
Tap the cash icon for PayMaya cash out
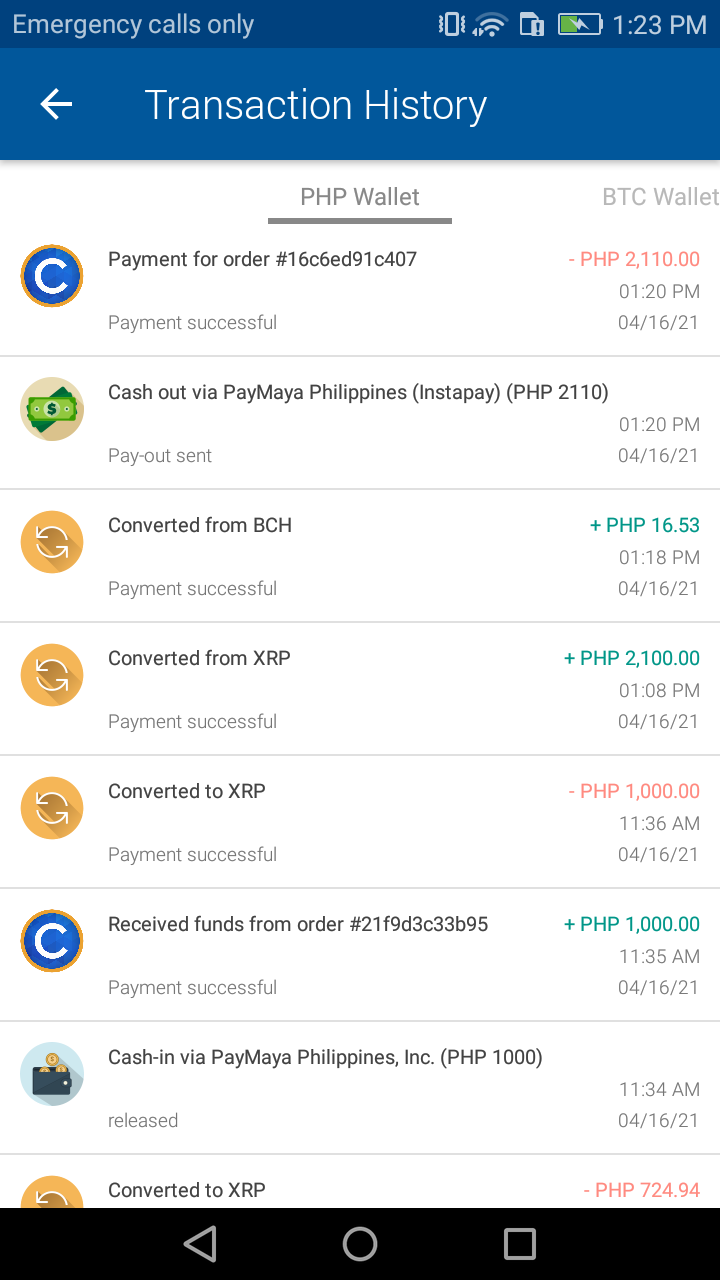pos(52,409)
